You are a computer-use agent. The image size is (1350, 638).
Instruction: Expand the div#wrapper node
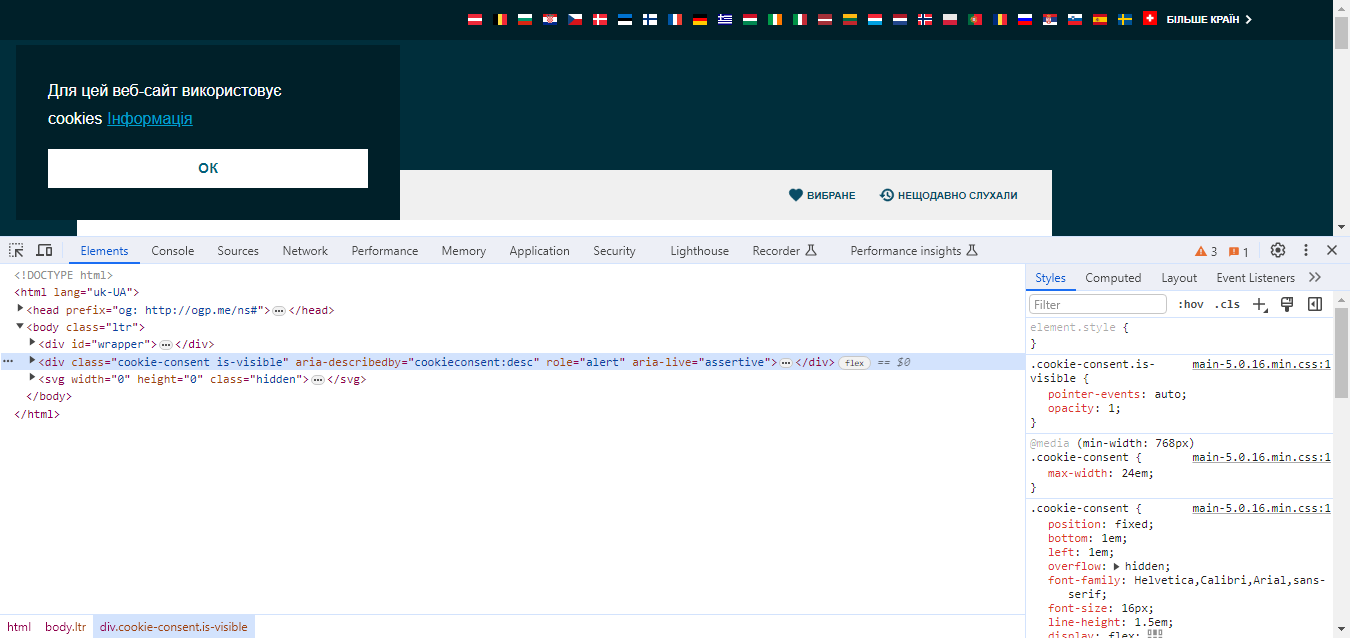coord(32,343)
